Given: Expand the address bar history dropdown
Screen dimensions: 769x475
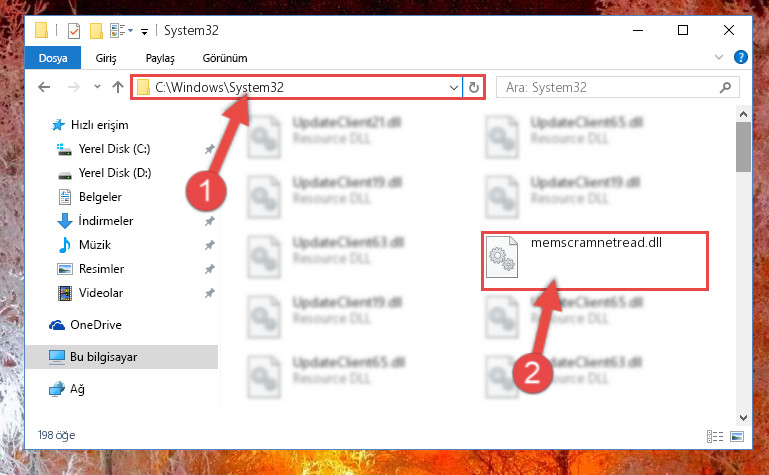Looking at the screenshot, I should click(454, 88).
